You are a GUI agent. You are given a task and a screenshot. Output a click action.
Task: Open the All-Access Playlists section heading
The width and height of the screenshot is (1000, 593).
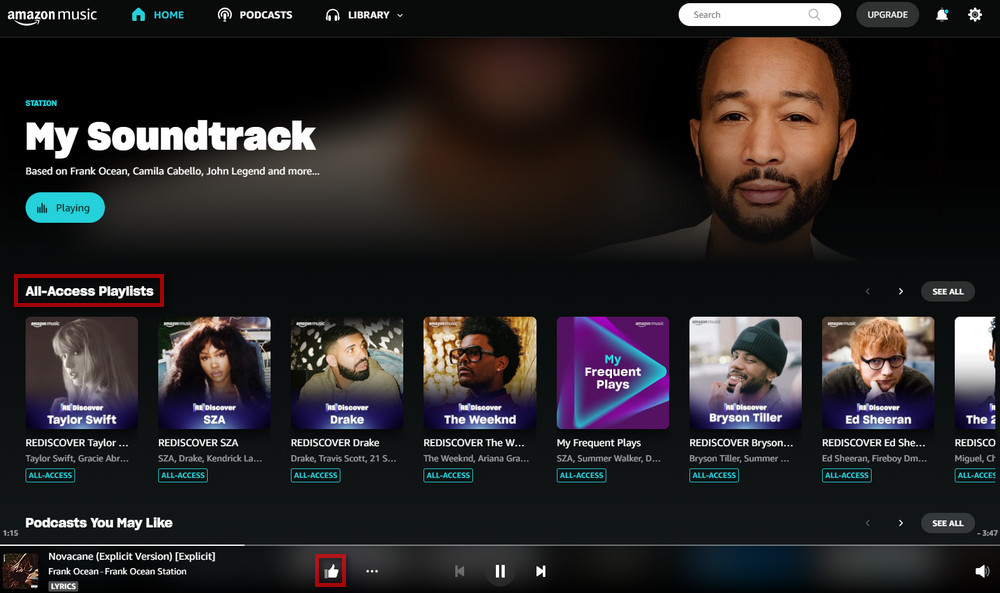pos(89,291)
